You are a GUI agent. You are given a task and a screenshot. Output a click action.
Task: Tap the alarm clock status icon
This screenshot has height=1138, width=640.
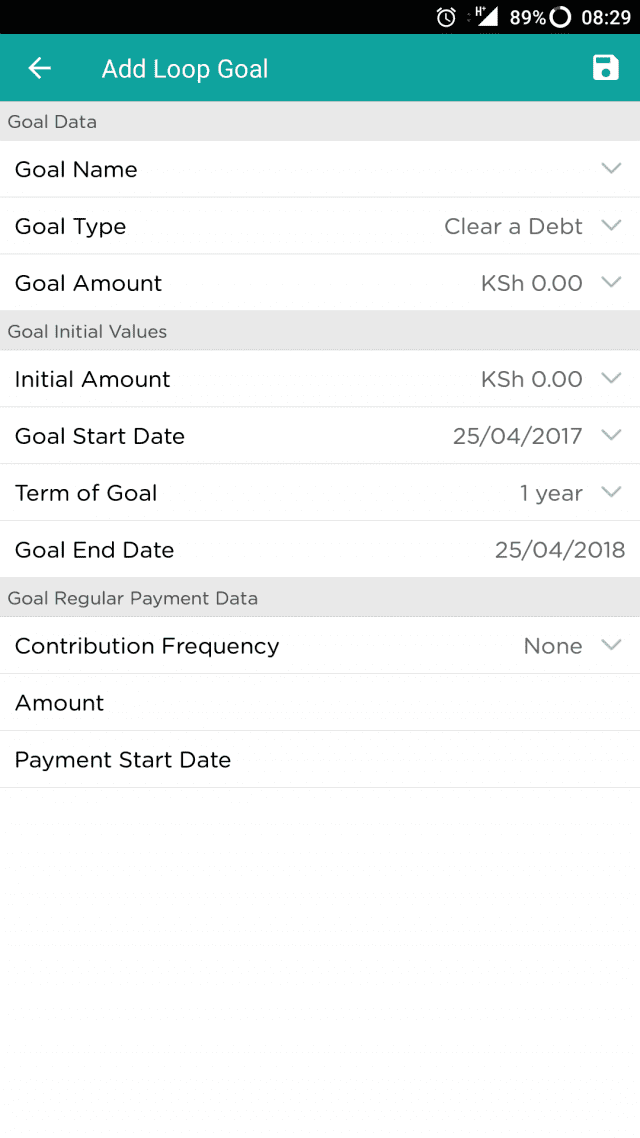(446, 17)
